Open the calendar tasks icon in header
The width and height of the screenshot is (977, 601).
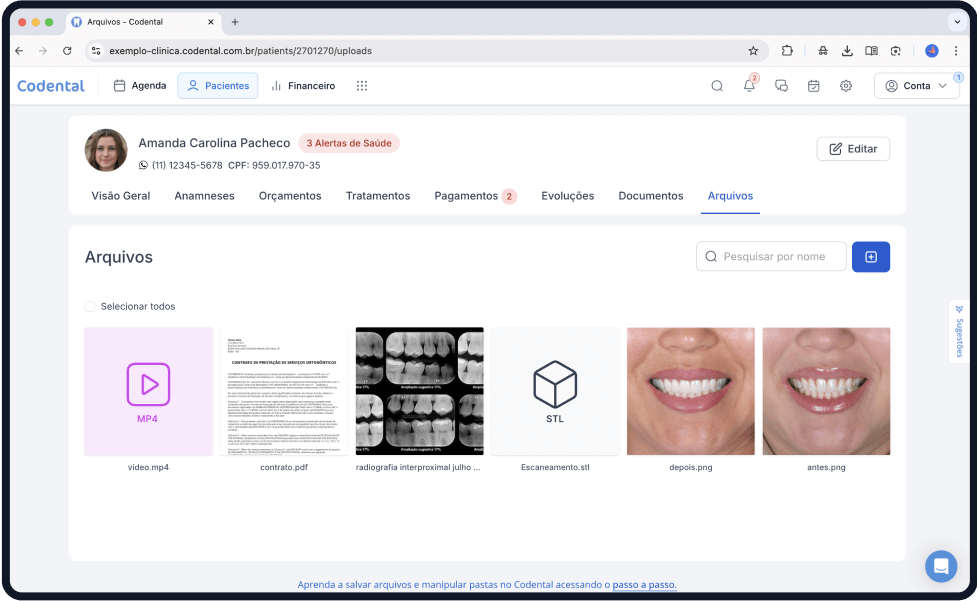(814, 86)
